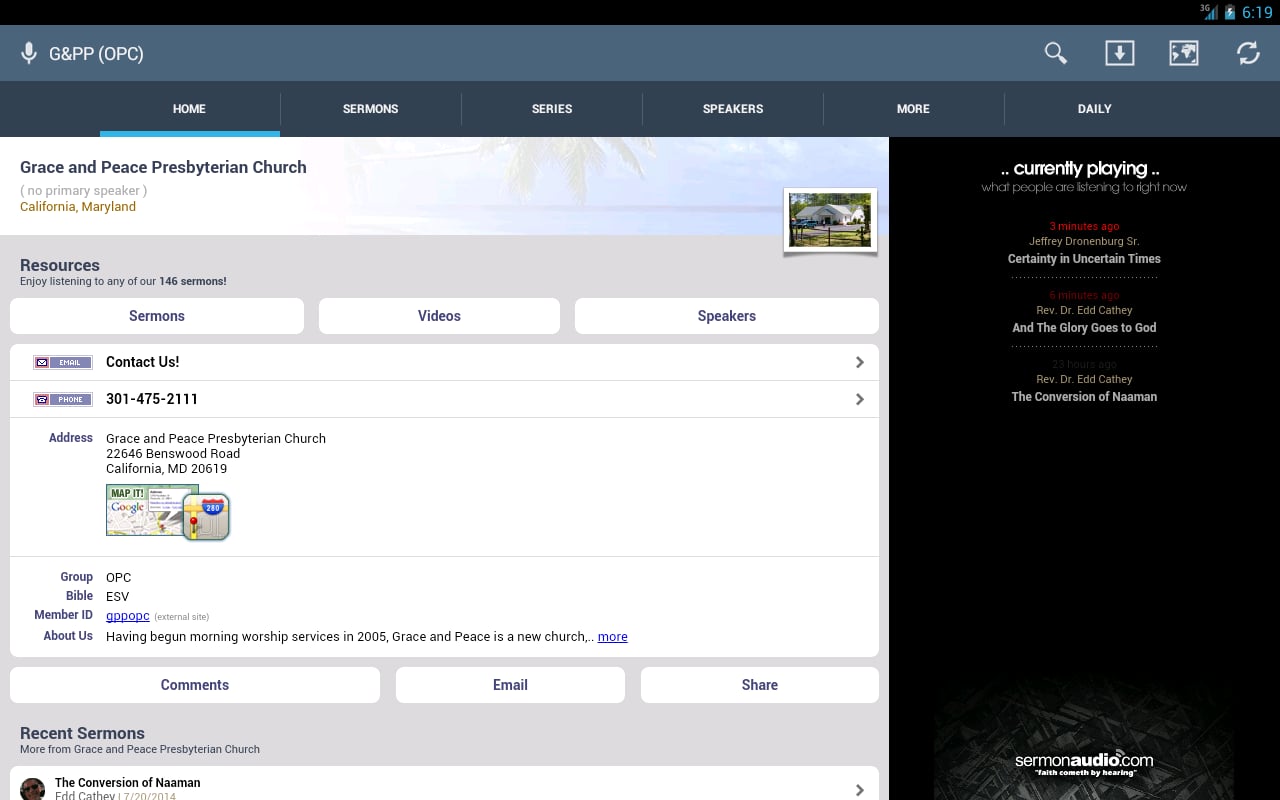Expand the Contact Us! row chevron

[859, 362]
